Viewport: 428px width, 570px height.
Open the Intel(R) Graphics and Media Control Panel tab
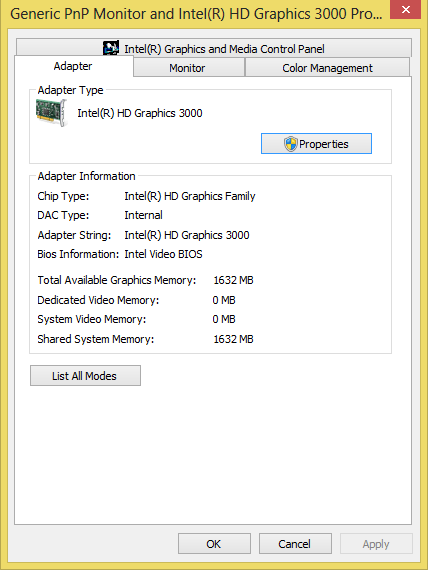coord(214,48)
